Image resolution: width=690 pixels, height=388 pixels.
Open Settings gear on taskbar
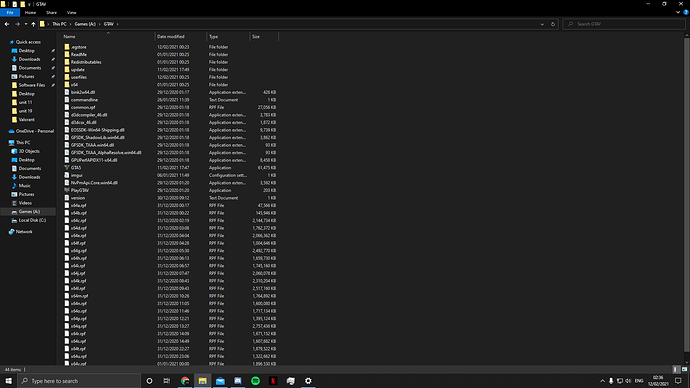[x=308, y=381]
